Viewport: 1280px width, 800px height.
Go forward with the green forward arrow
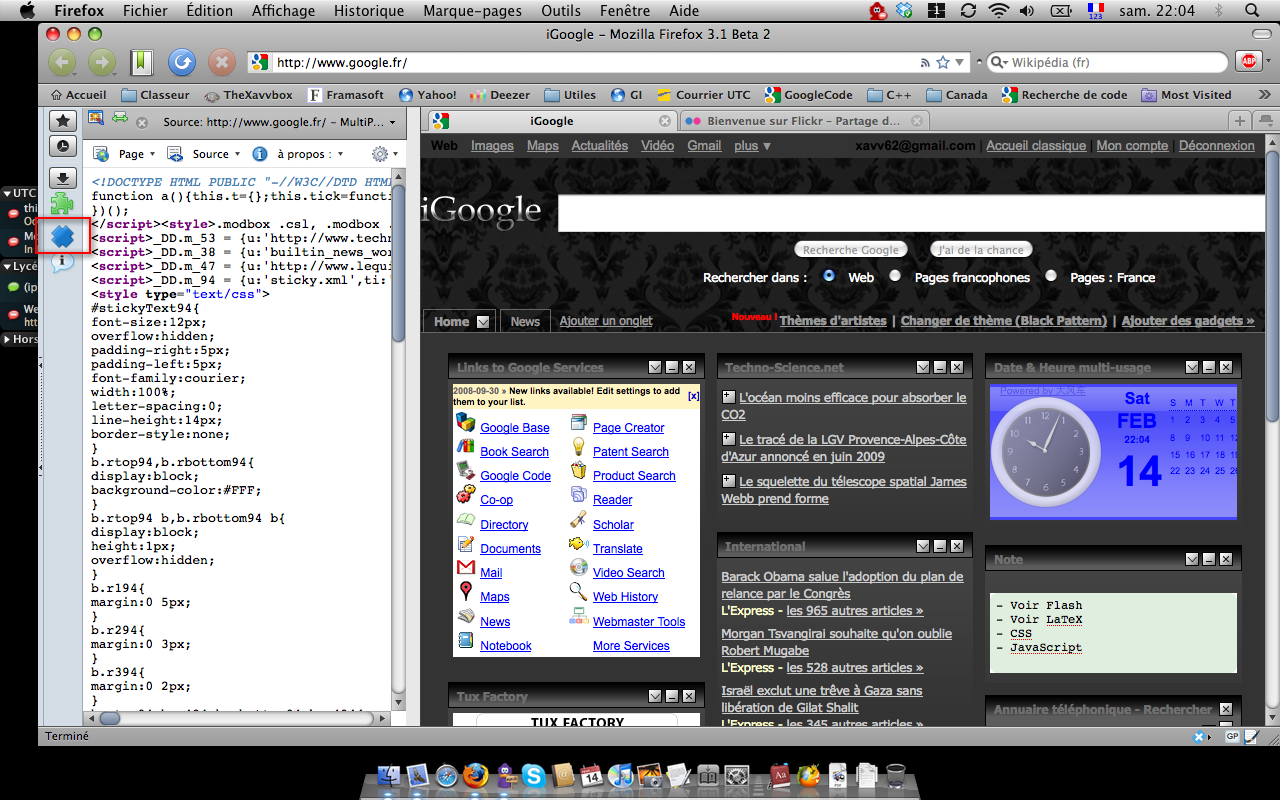pos(102,62)
